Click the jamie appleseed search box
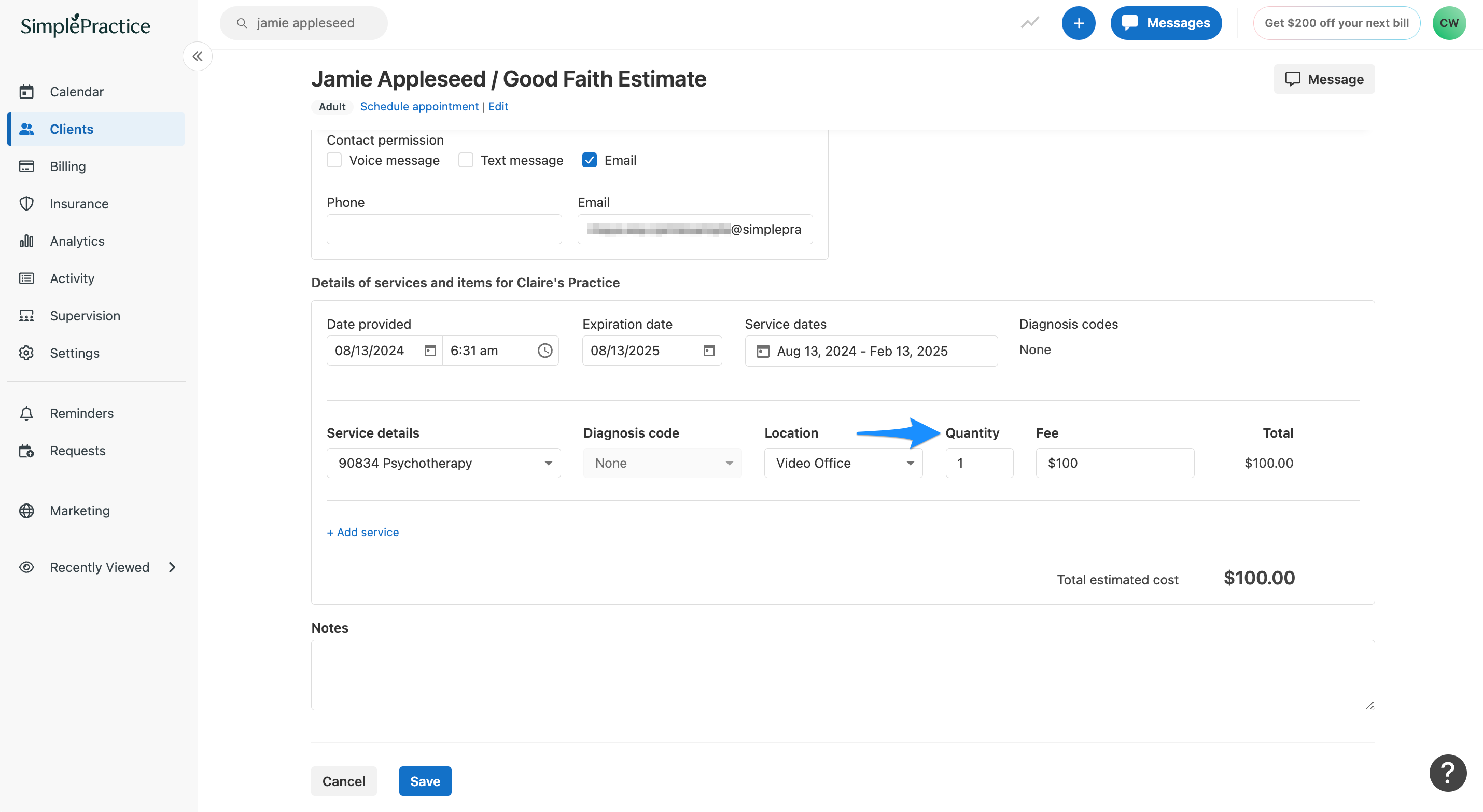Image resolution: width=1483 pixels, height=812 pixels. 303,23
